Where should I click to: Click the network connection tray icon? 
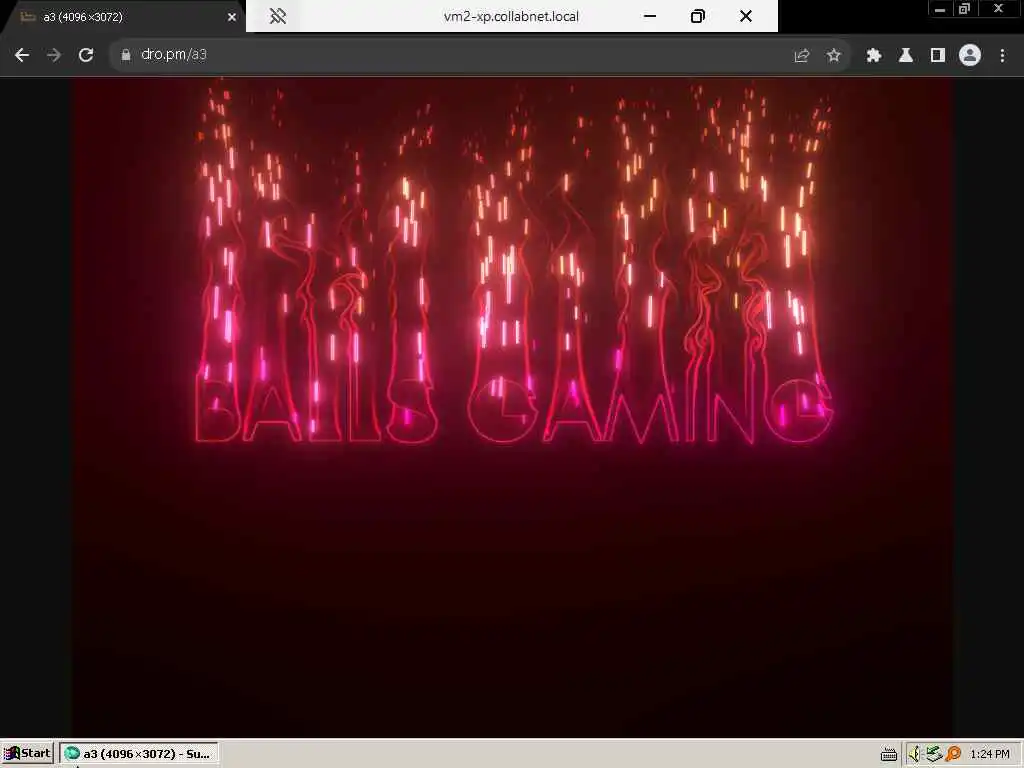point(934,754)
